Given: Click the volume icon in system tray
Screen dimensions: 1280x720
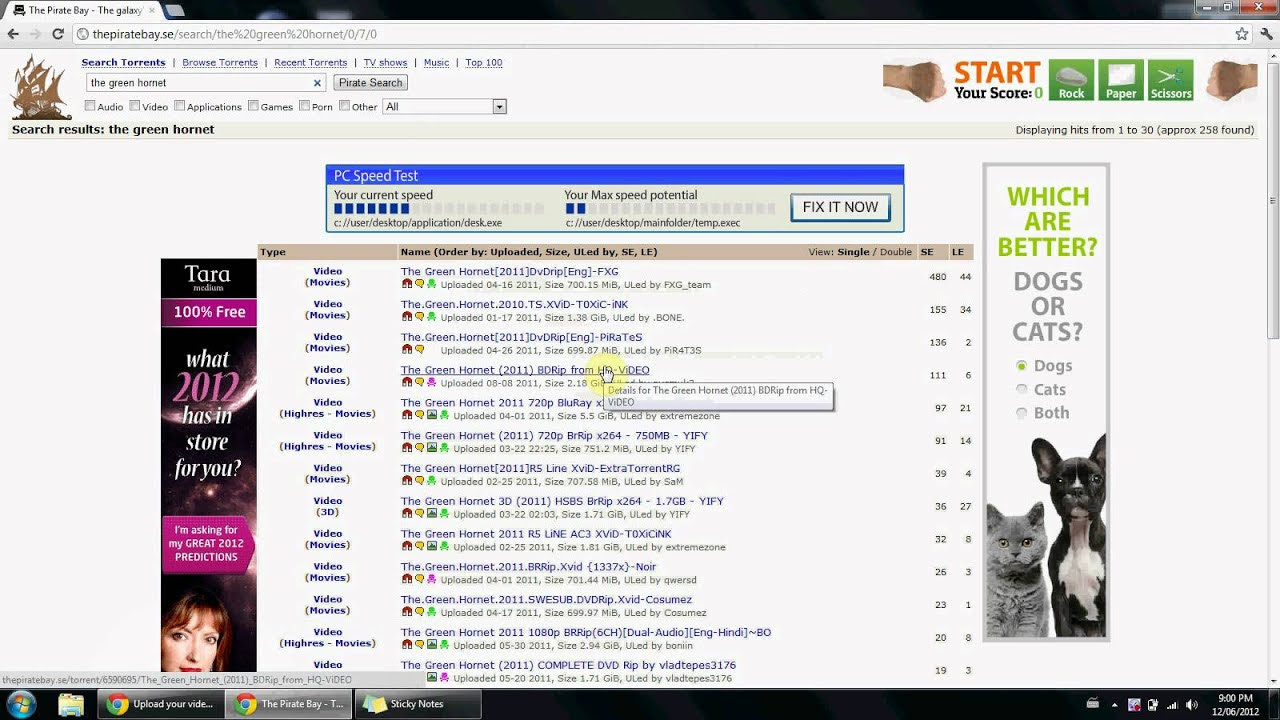Looking at the screenshot, I should [x=1191, y=704].
